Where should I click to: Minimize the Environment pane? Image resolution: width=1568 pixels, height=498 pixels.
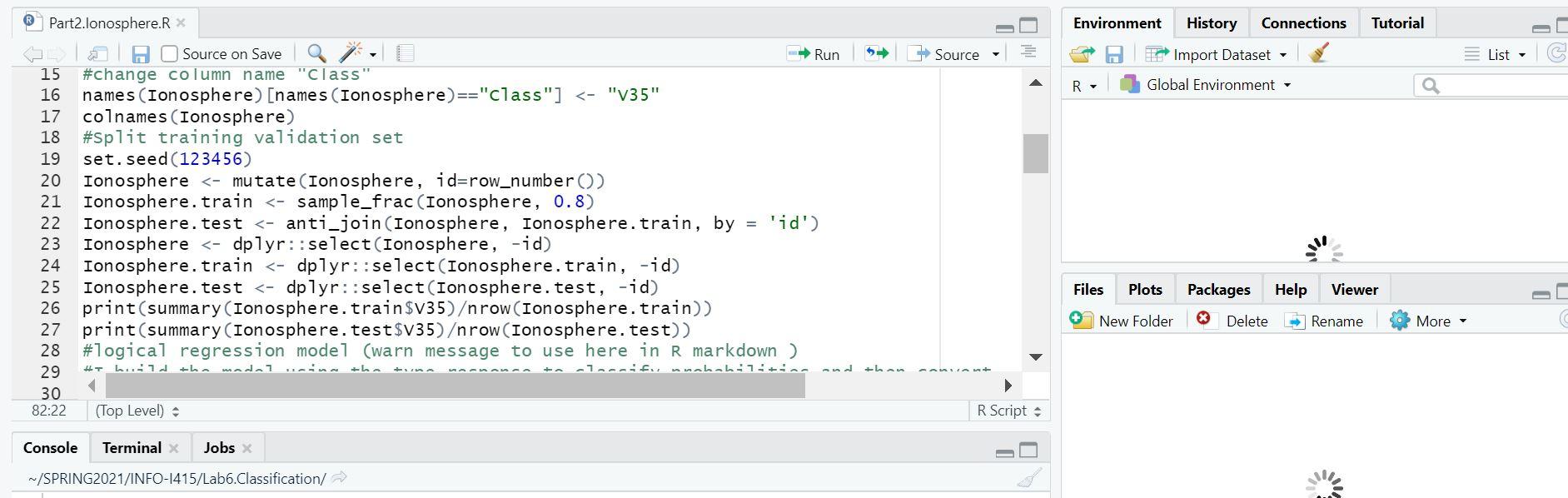pyautogui.click(x=1541, y=27)
